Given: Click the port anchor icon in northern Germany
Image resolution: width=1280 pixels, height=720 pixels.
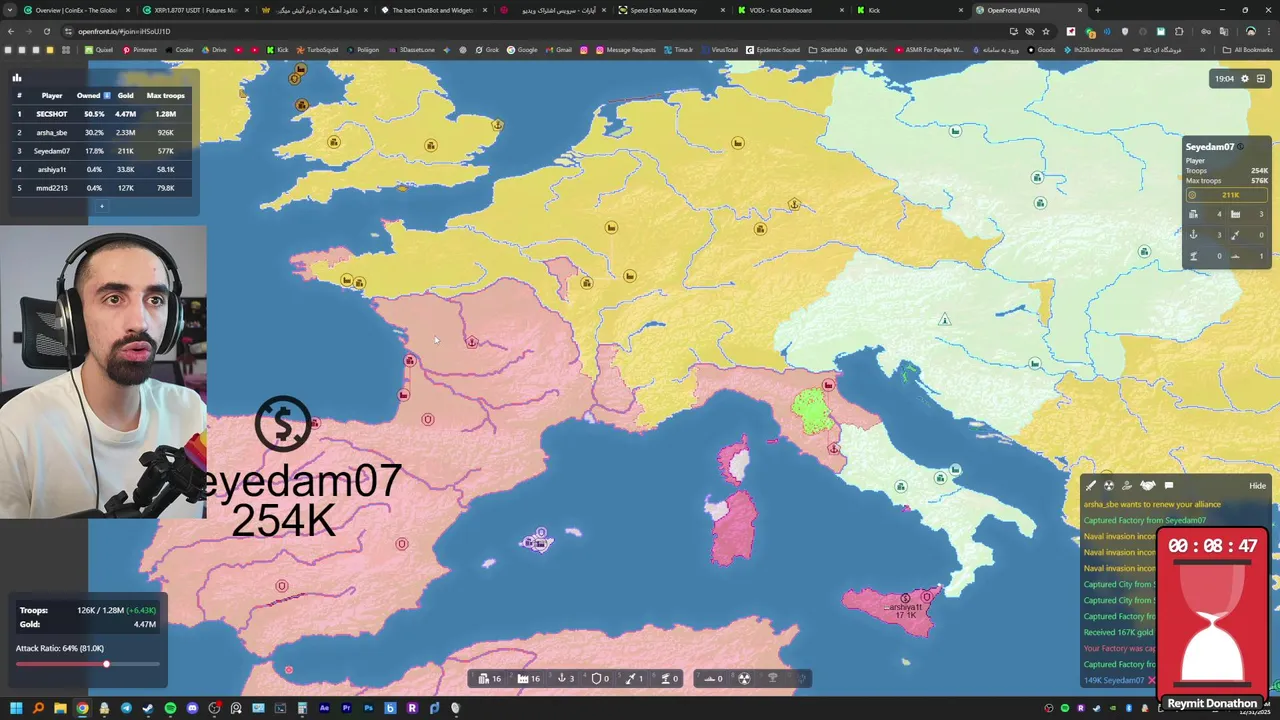Looking at the screenshot, I should click(x=794, y=204).
